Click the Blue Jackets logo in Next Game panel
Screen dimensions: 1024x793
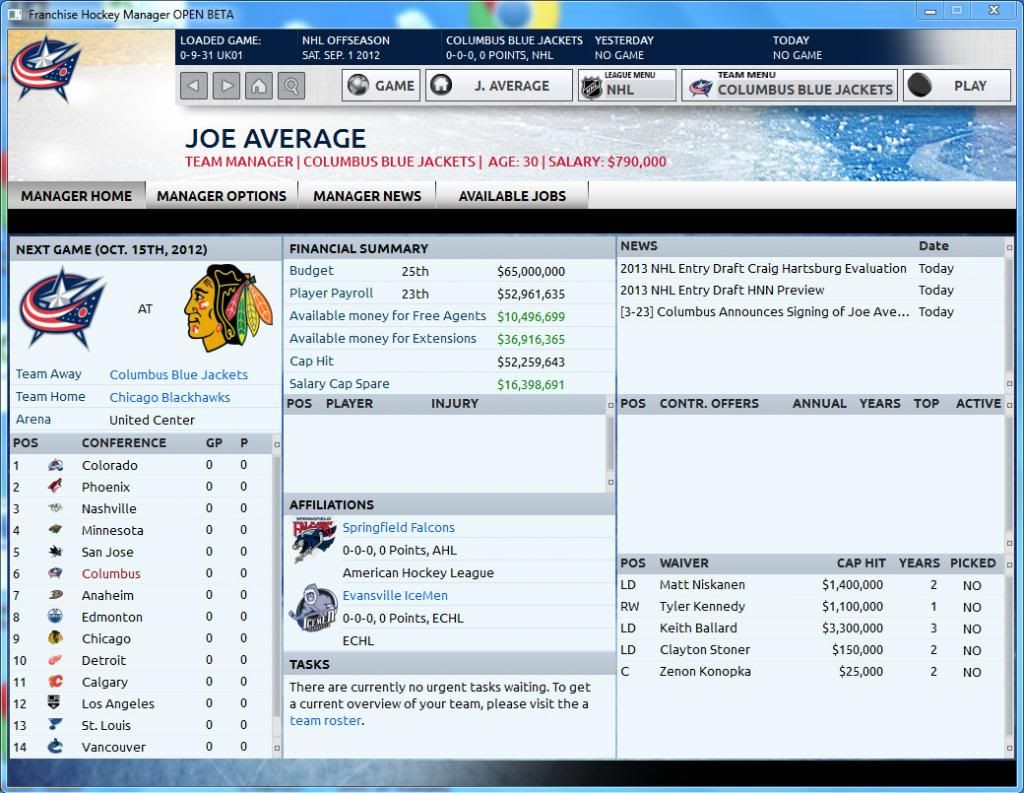click(62, 308)
